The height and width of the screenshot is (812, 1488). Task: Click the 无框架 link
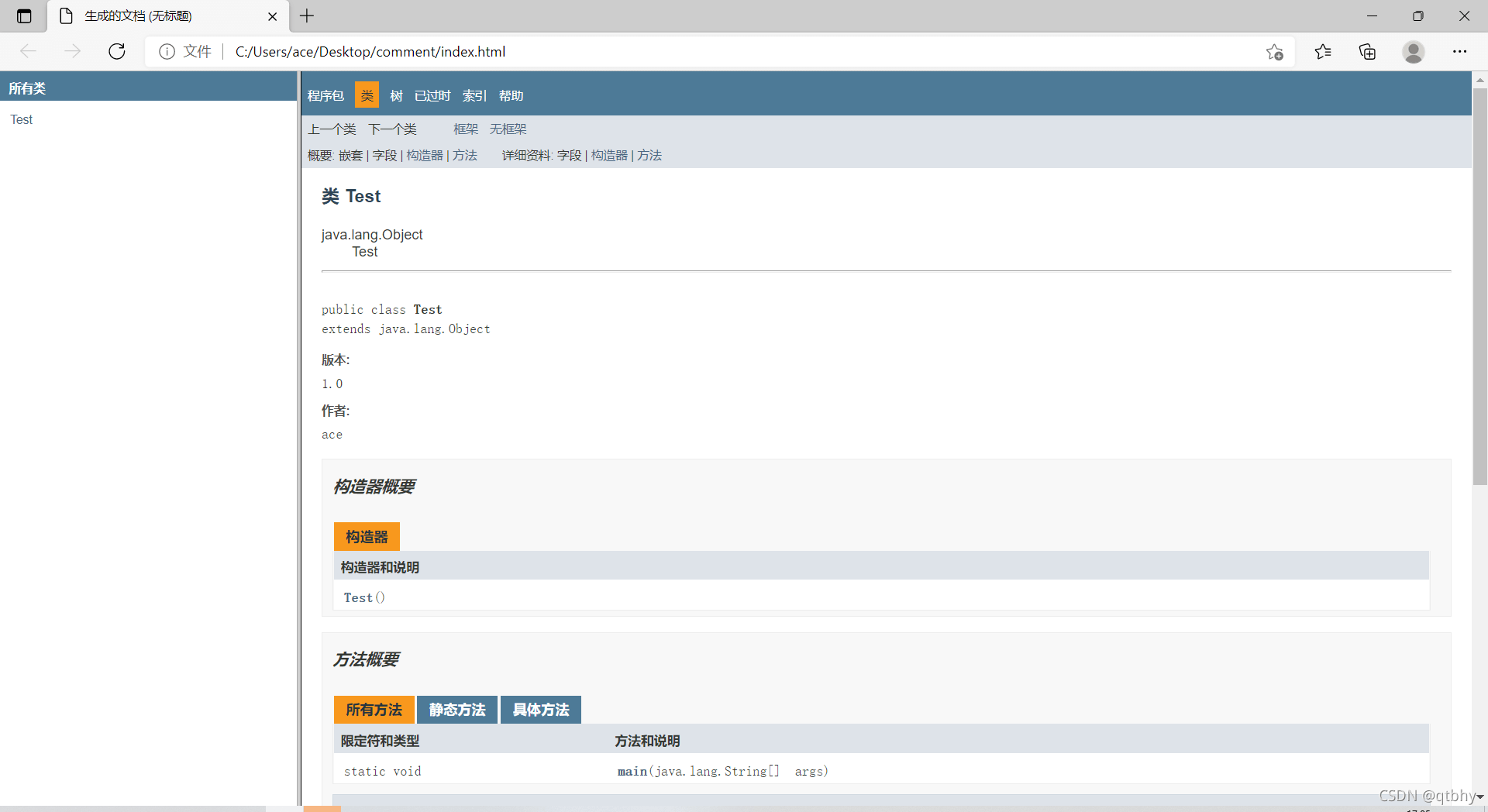[508, 129]
